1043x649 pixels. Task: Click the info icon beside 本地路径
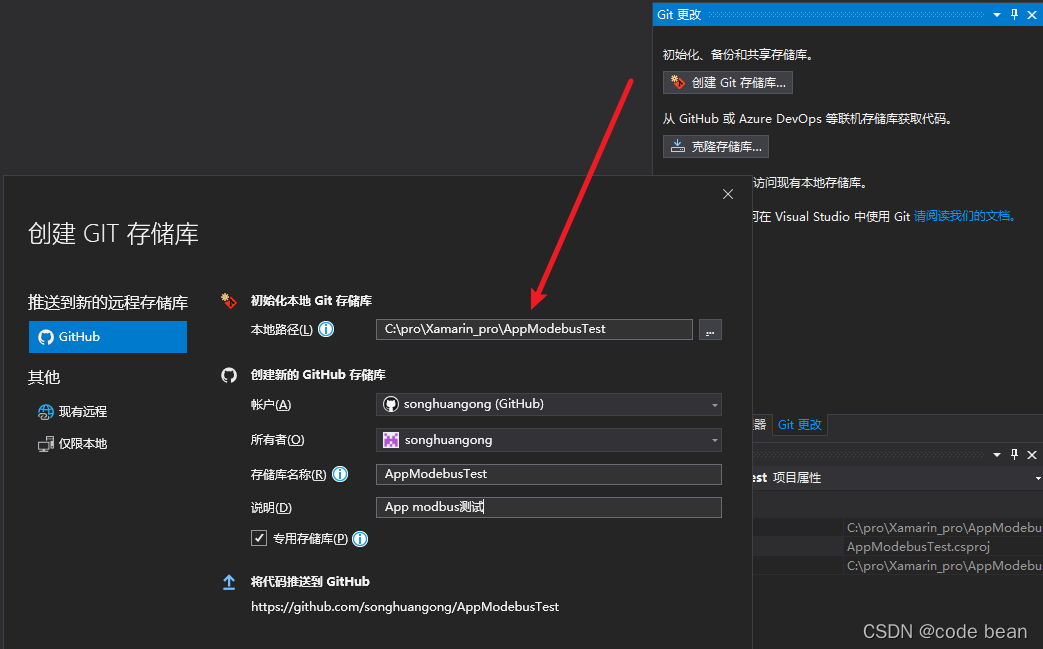pos(326,329)
